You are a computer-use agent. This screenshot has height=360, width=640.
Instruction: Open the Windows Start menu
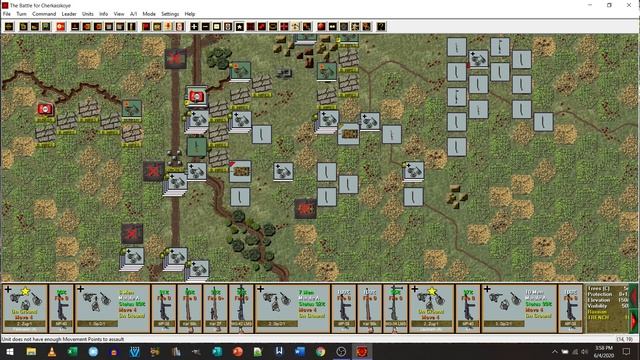10,351
